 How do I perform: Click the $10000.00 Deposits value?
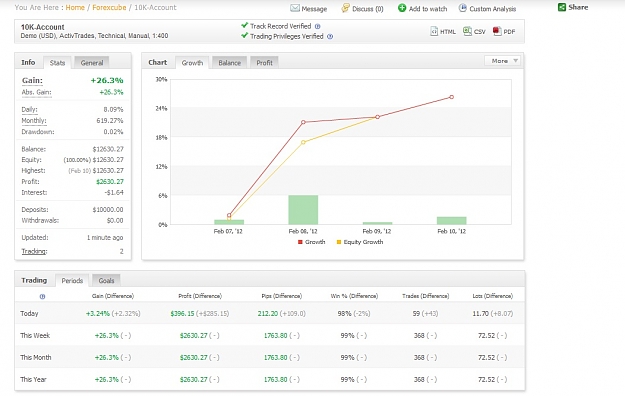click(x=108, y=210)
